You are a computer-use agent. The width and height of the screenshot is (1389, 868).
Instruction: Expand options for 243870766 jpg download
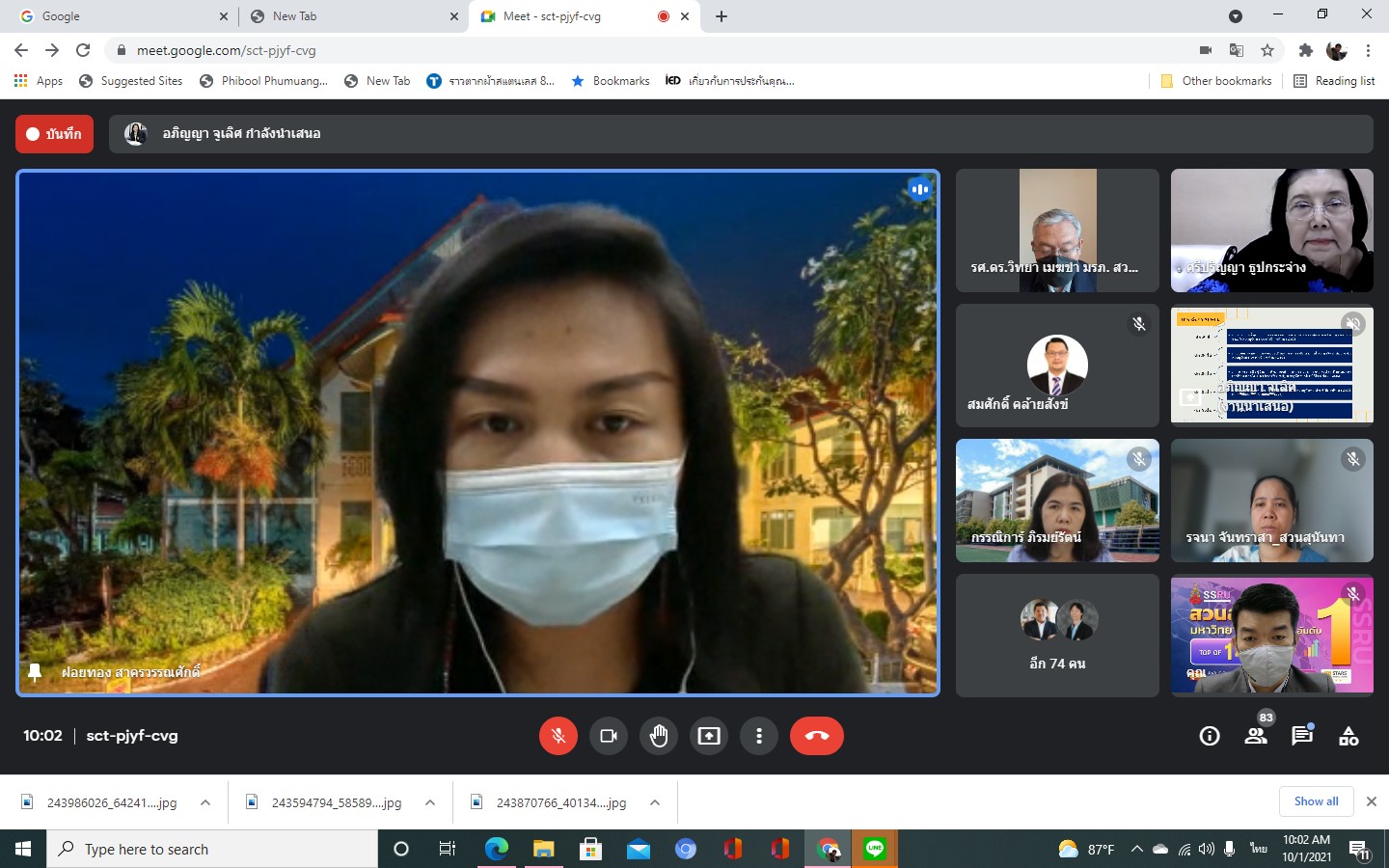pyautogui.click(x=655, y=802)
